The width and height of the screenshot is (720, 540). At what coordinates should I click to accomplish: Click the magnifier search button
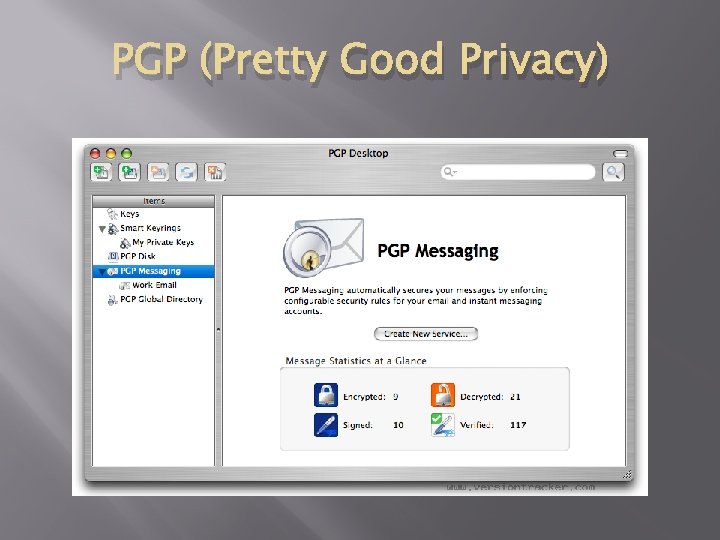click(613, 172)
